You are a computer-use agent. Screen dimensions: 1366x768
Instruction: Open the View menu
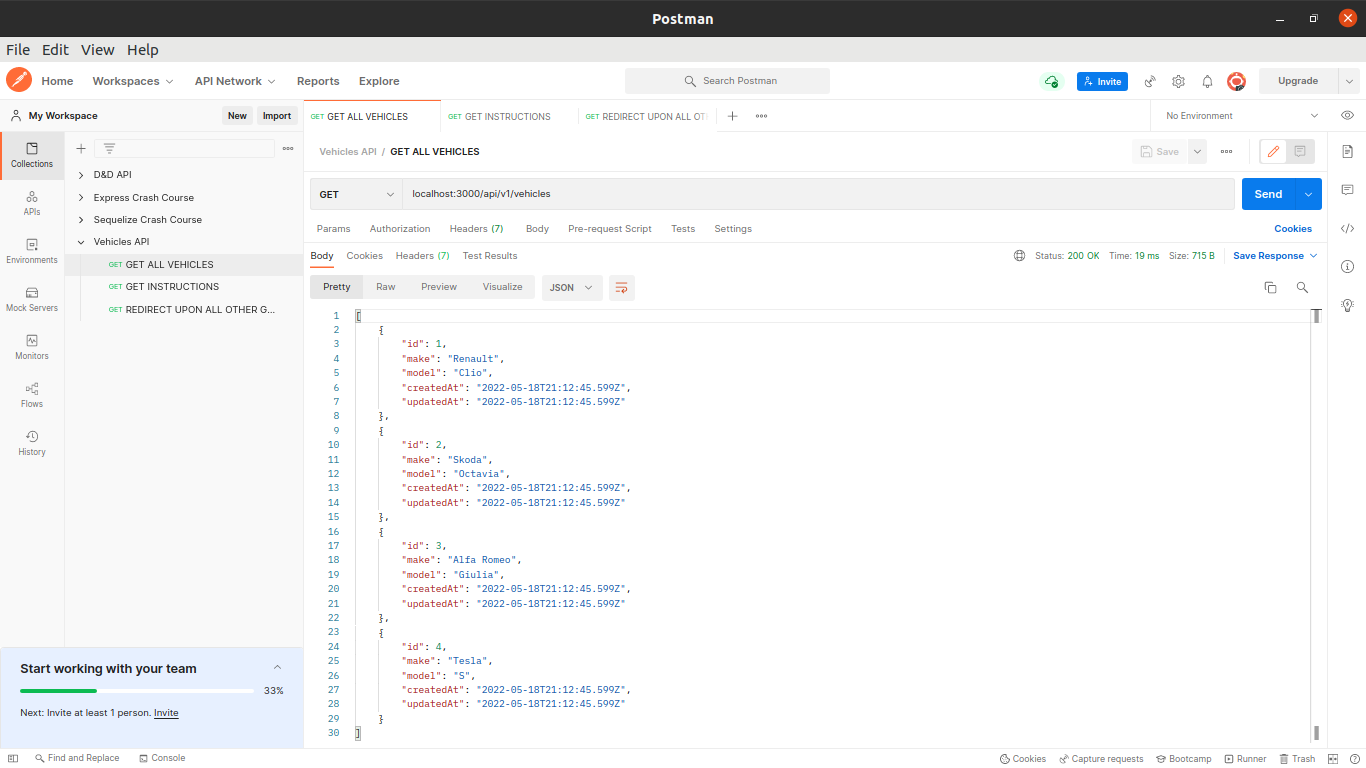[x=97, y=49]
